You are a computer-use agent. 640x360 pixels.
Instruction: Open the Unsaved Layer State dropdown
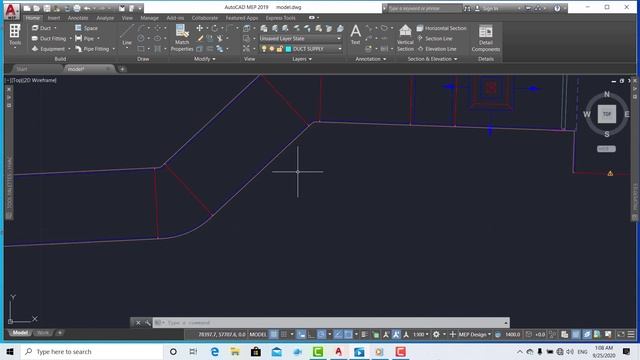click(x=300, y=38)
